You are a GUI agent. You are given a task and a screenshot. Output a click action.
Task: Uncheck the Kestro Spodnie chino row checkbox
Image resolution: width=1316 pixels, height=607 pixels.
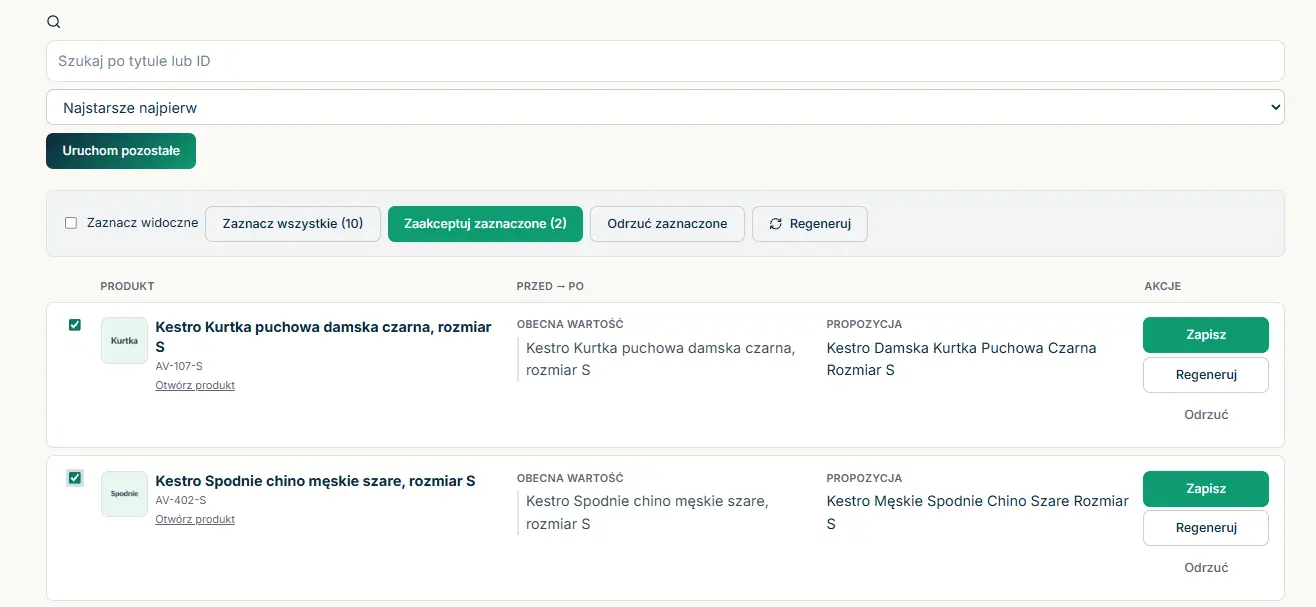point(74,478)
